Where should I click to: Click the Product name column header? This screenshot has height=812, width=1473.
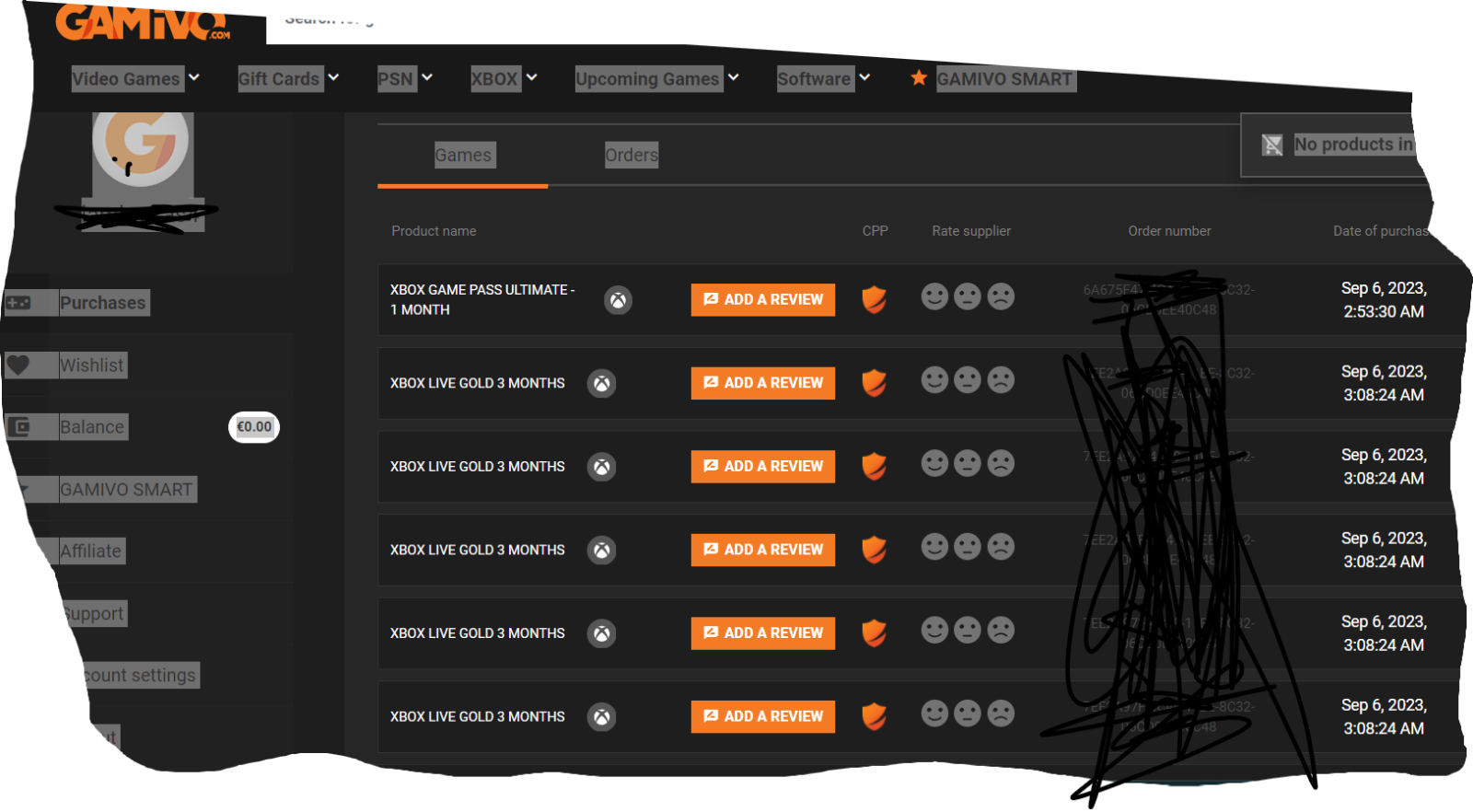point(434,231)
